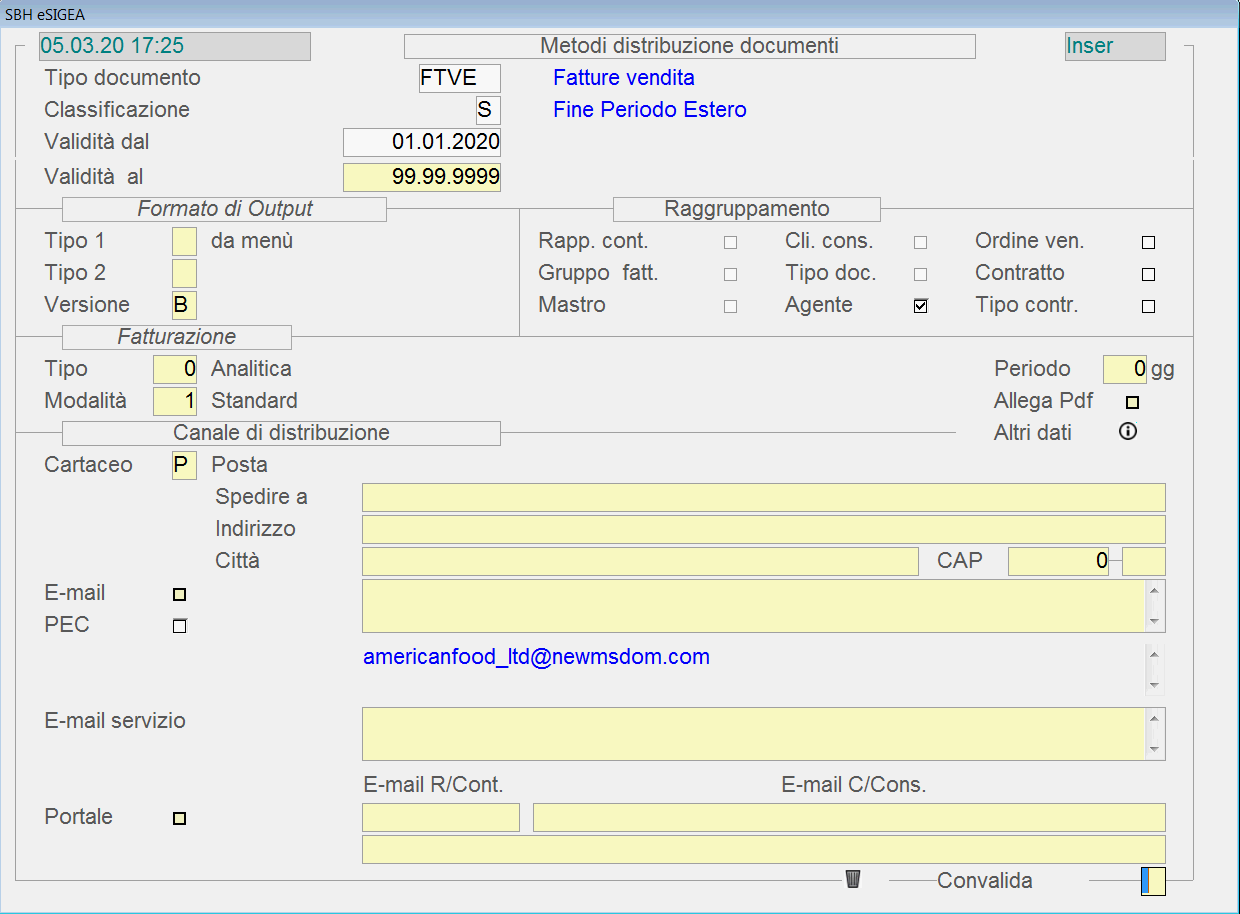Tick the Contratto checkbox

[1148, 274]
